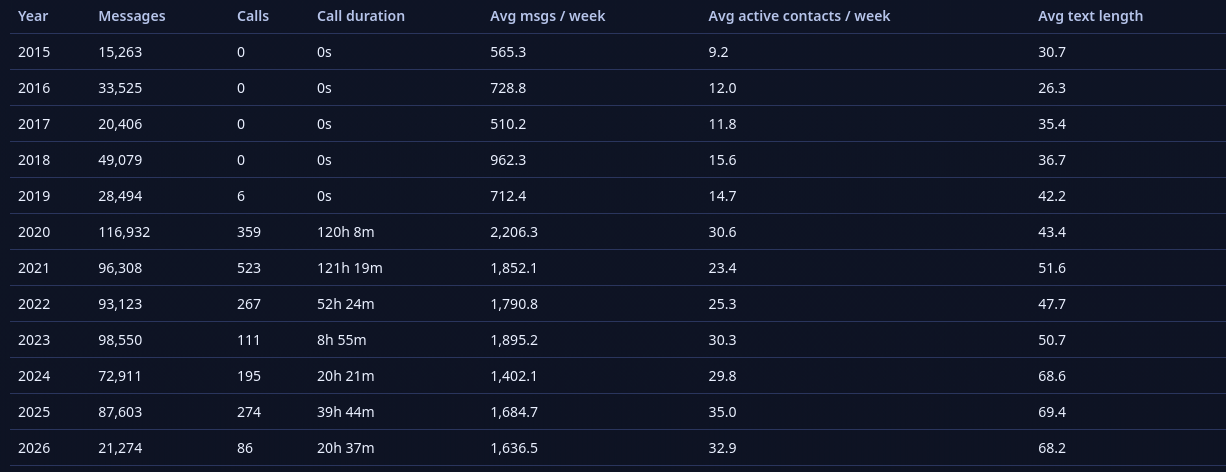
Task: Click the 2,206.3 avg msgs value
Action: (x=514, y=232)
